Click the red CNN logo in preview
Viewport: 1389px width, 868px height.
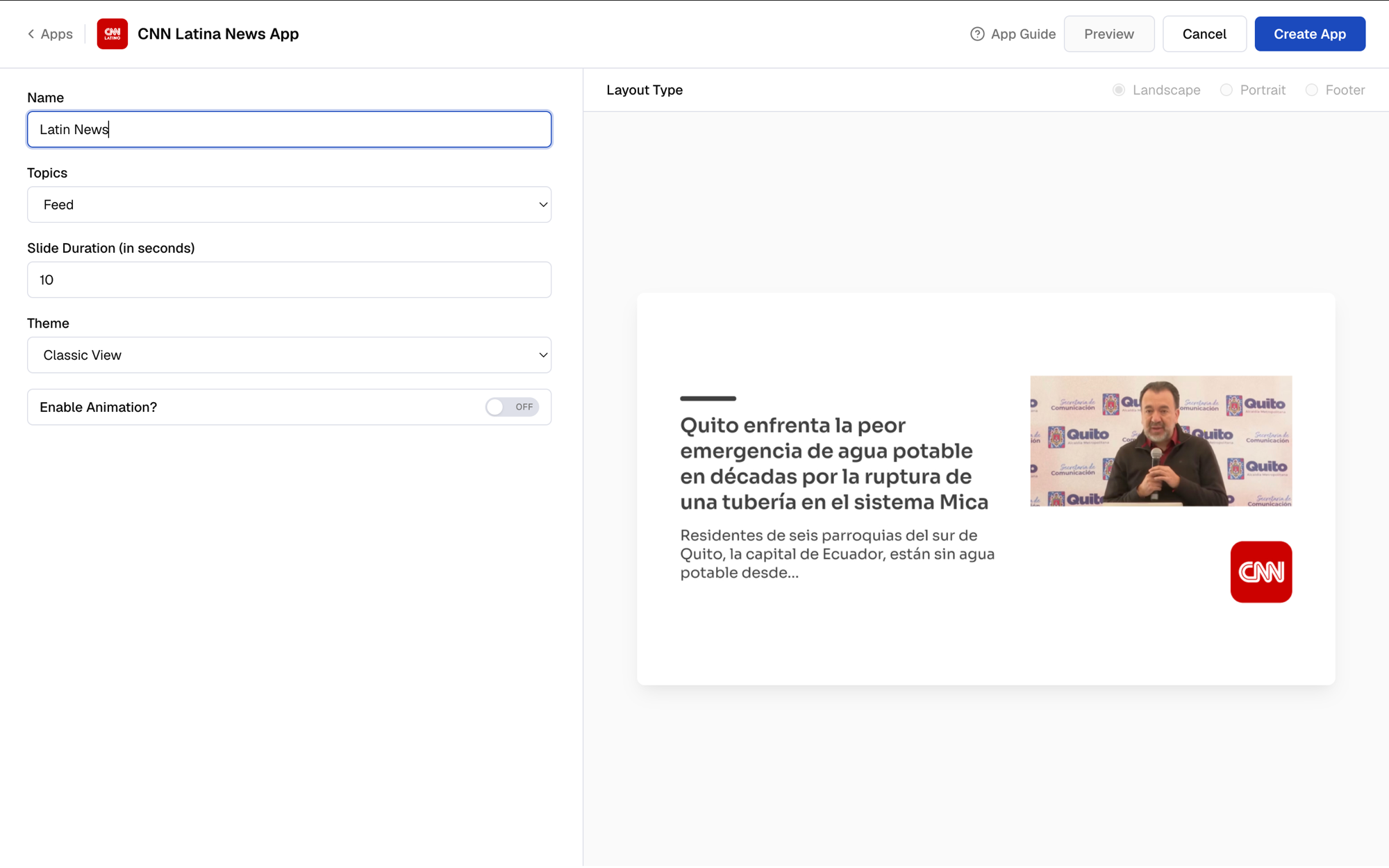point(1261,571)
